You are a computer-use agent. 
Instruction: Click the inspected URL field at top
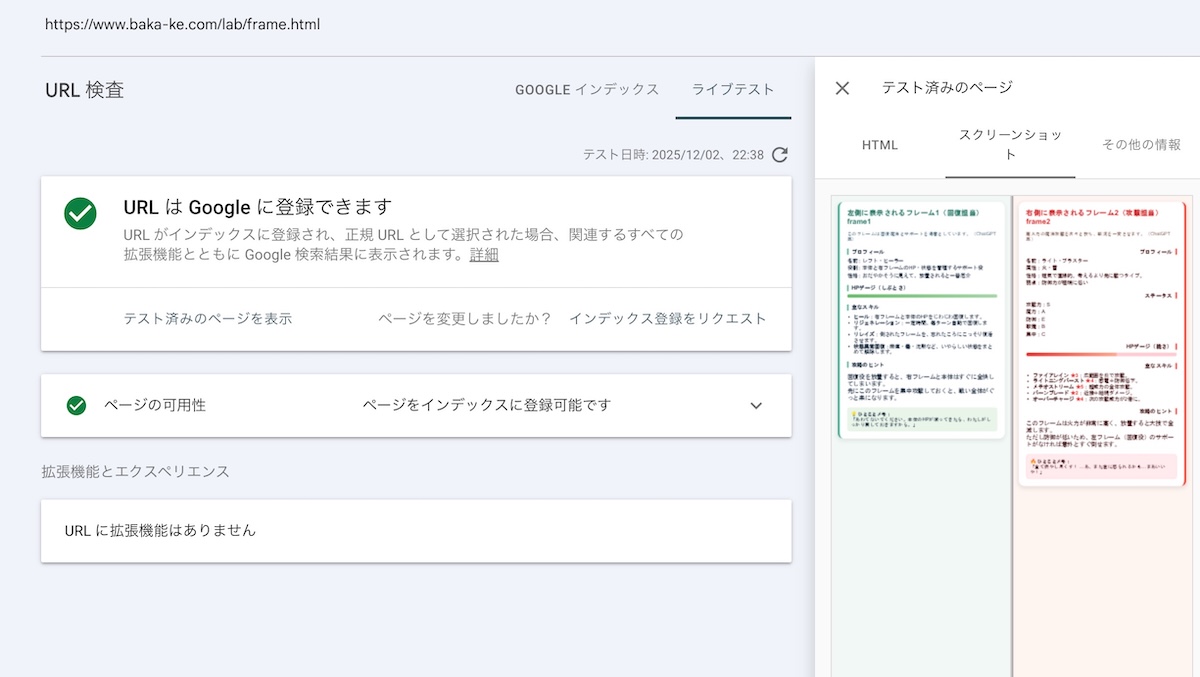pos(183,23)
